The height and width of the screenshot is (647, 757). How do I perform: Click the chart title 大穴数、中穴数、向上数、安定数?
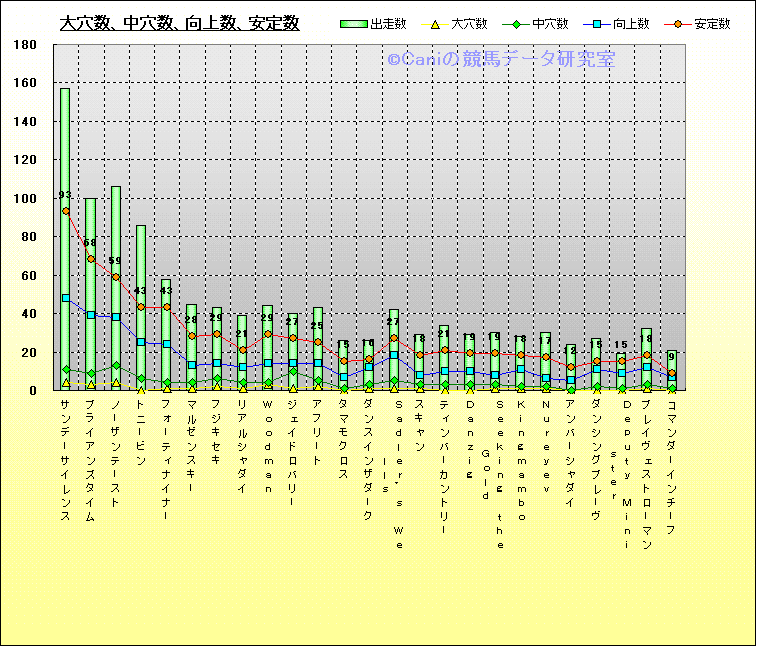point(179,24)
